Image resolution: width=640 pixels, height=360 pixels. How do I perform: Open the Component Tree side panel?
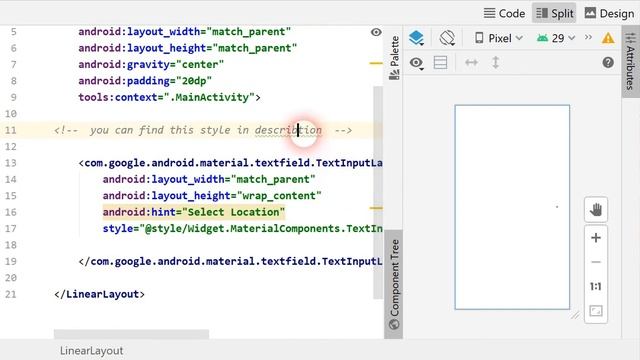[394, 284]
